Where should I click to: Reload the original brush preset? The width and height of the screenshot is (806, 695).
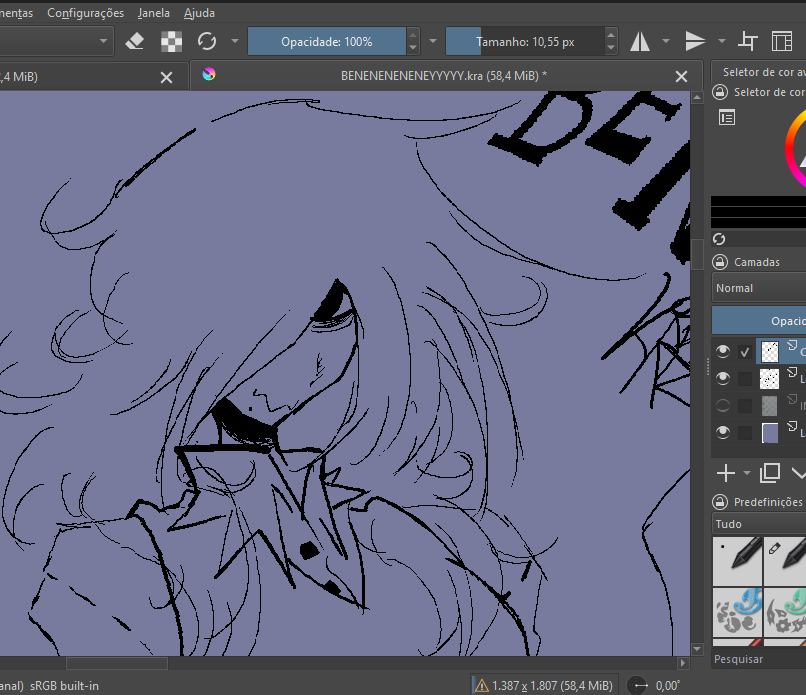pyautogui.click(x=207, y=41)
